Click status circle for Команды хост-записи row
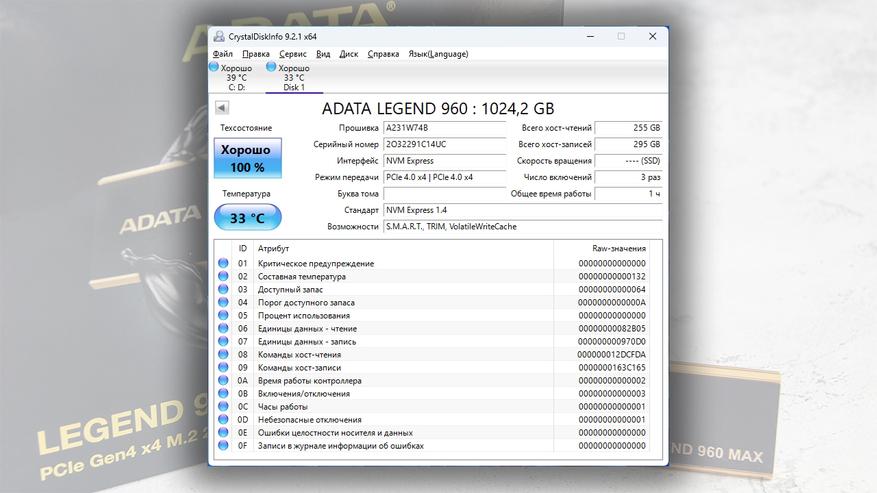The height and width of the screenshot is (493, 877). pyautogui.click(x=223, y=367)
